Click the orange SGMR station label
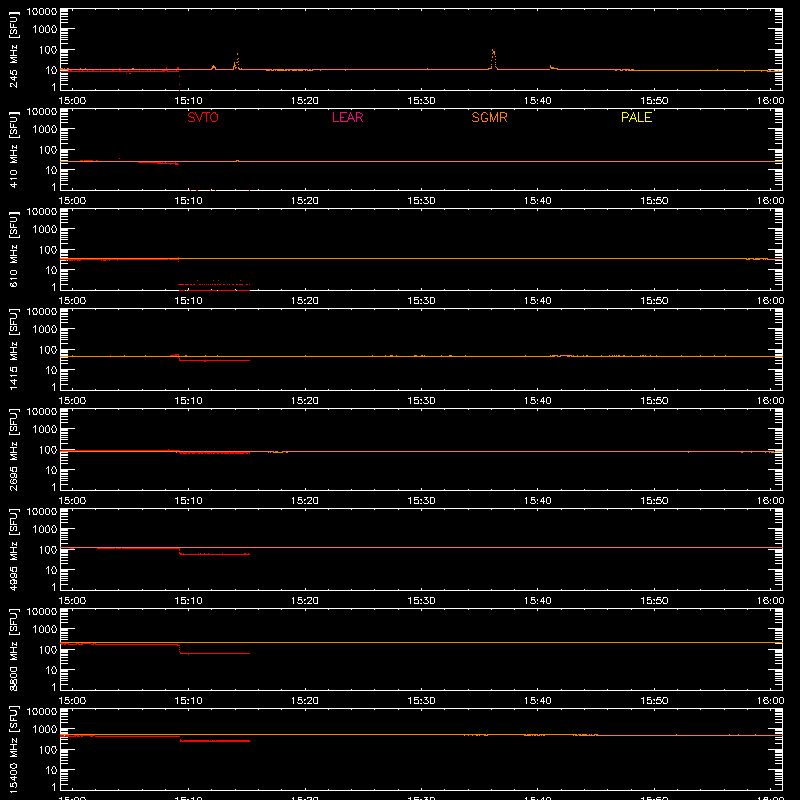Viewport: 800px width, 800px height. tap(489, 117)
